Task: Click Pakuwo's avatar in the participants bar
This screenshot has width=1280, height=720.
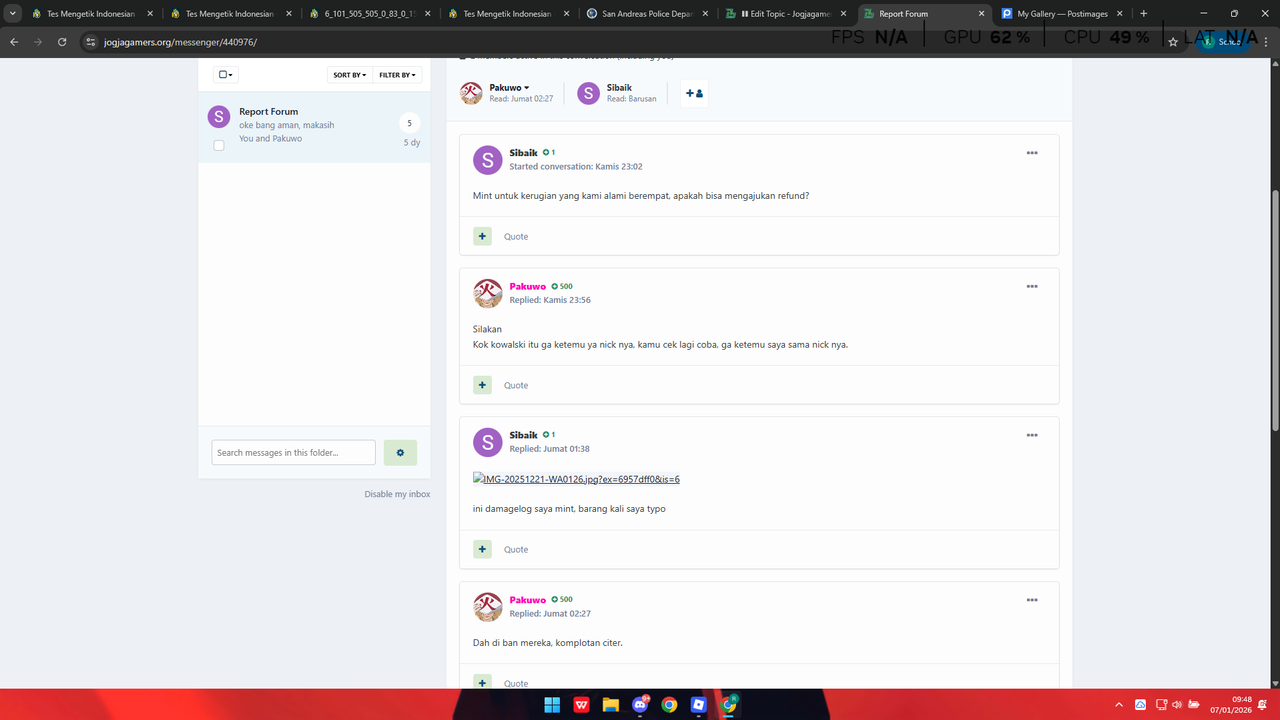Action: click(x=471, y=93)
